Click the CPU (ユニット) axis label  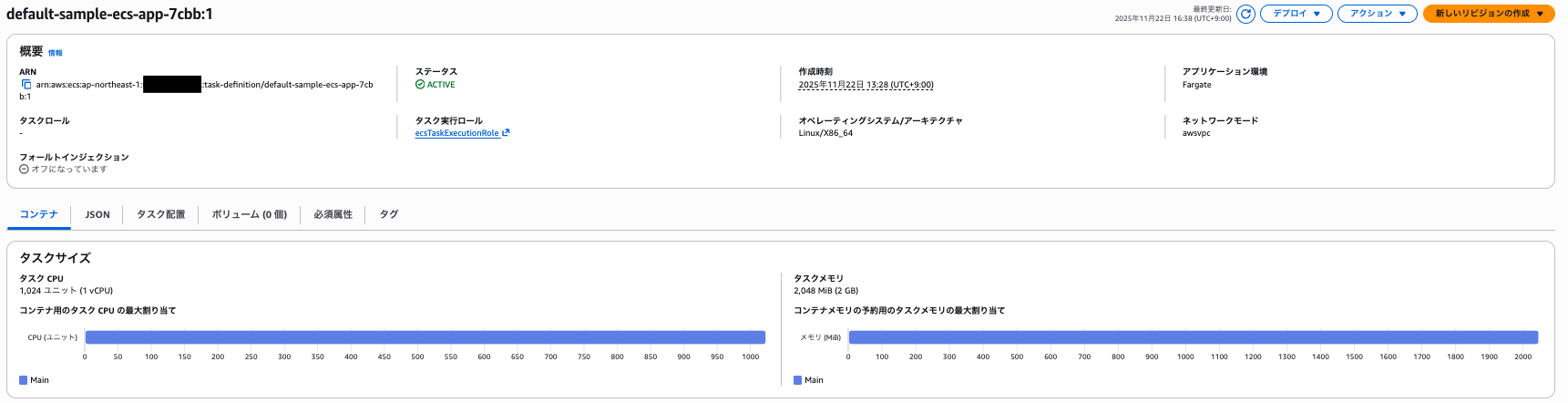(53, 337)
